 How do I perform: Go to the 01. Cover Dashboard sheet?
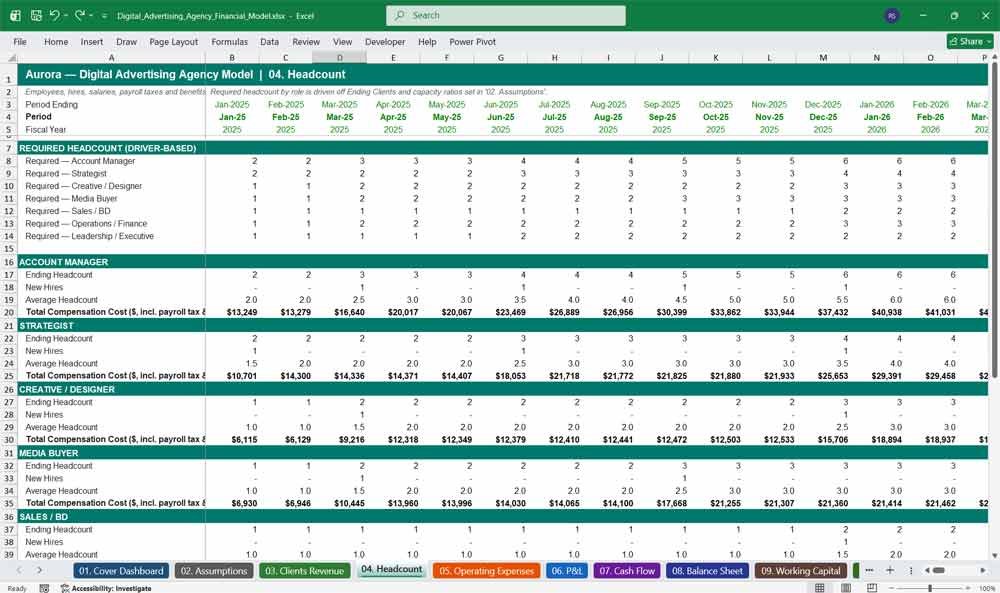[121, 571]
